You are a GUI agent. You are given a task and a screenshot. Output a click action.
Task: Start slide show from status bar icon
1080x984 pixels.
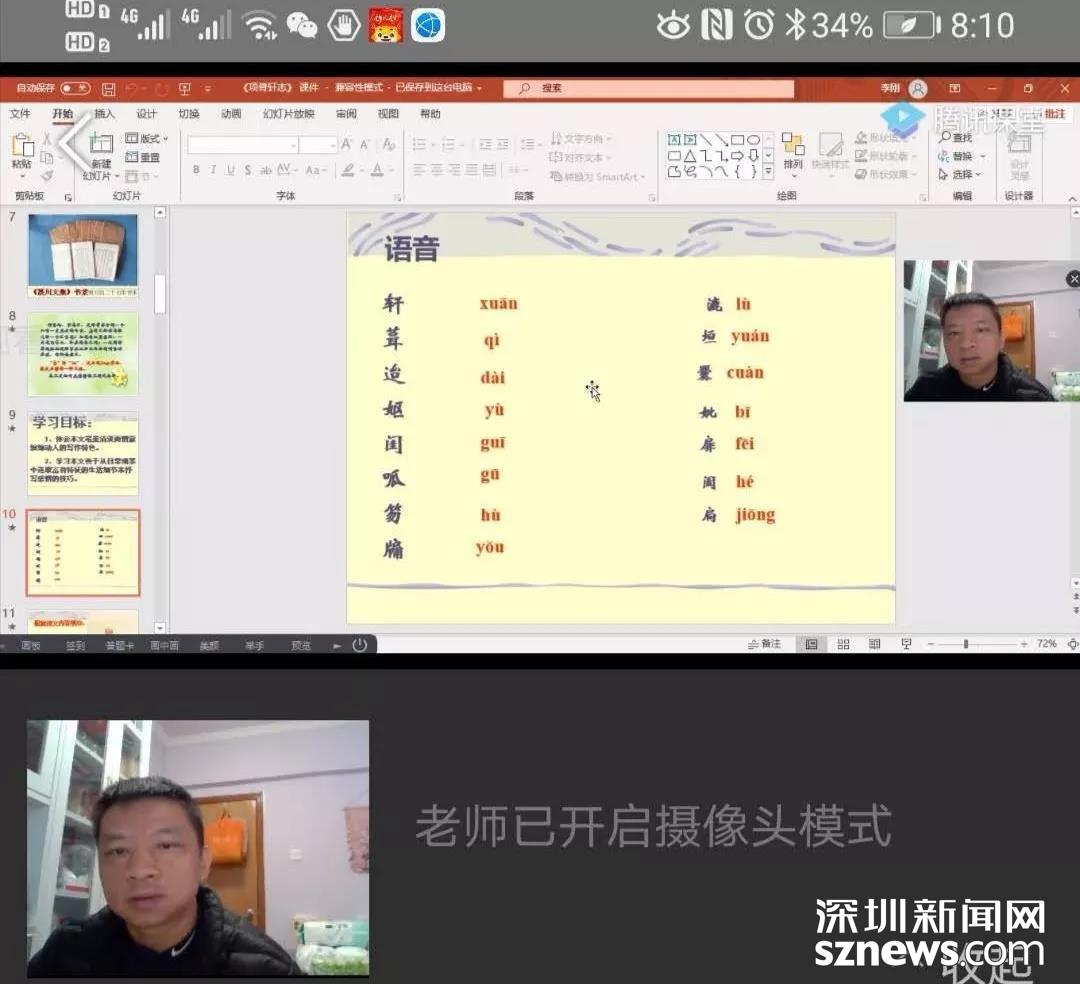coord(906,644)
